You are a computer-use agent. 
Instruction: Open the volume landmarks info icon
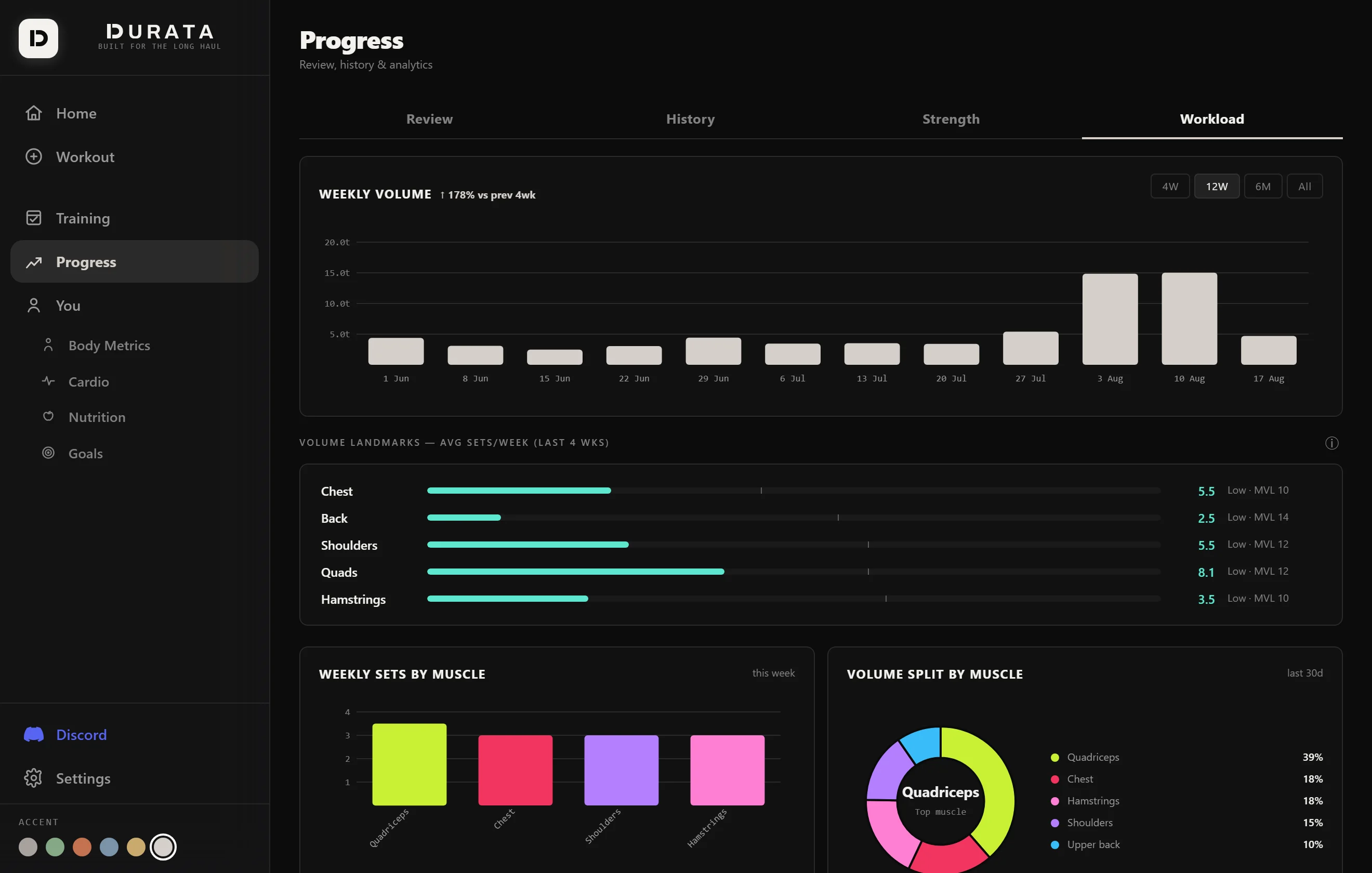pyautogui.click(x=1331, y=443)
